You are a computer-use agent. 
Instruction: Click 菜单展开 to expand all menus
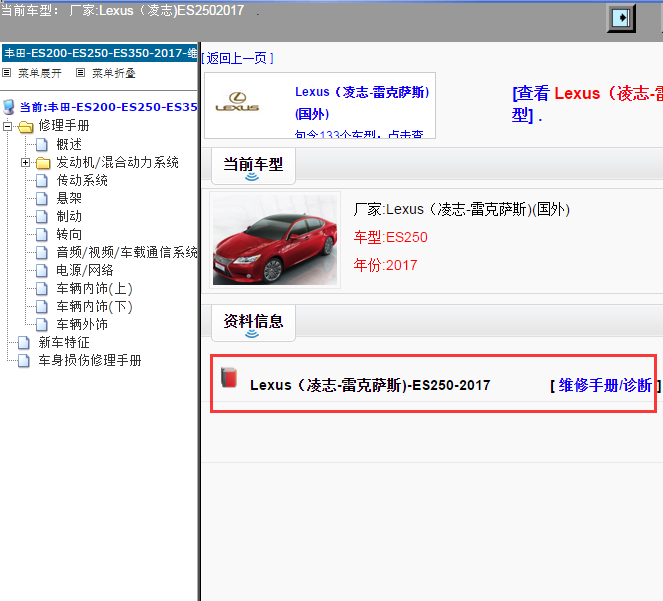click(x=40, y=73)
